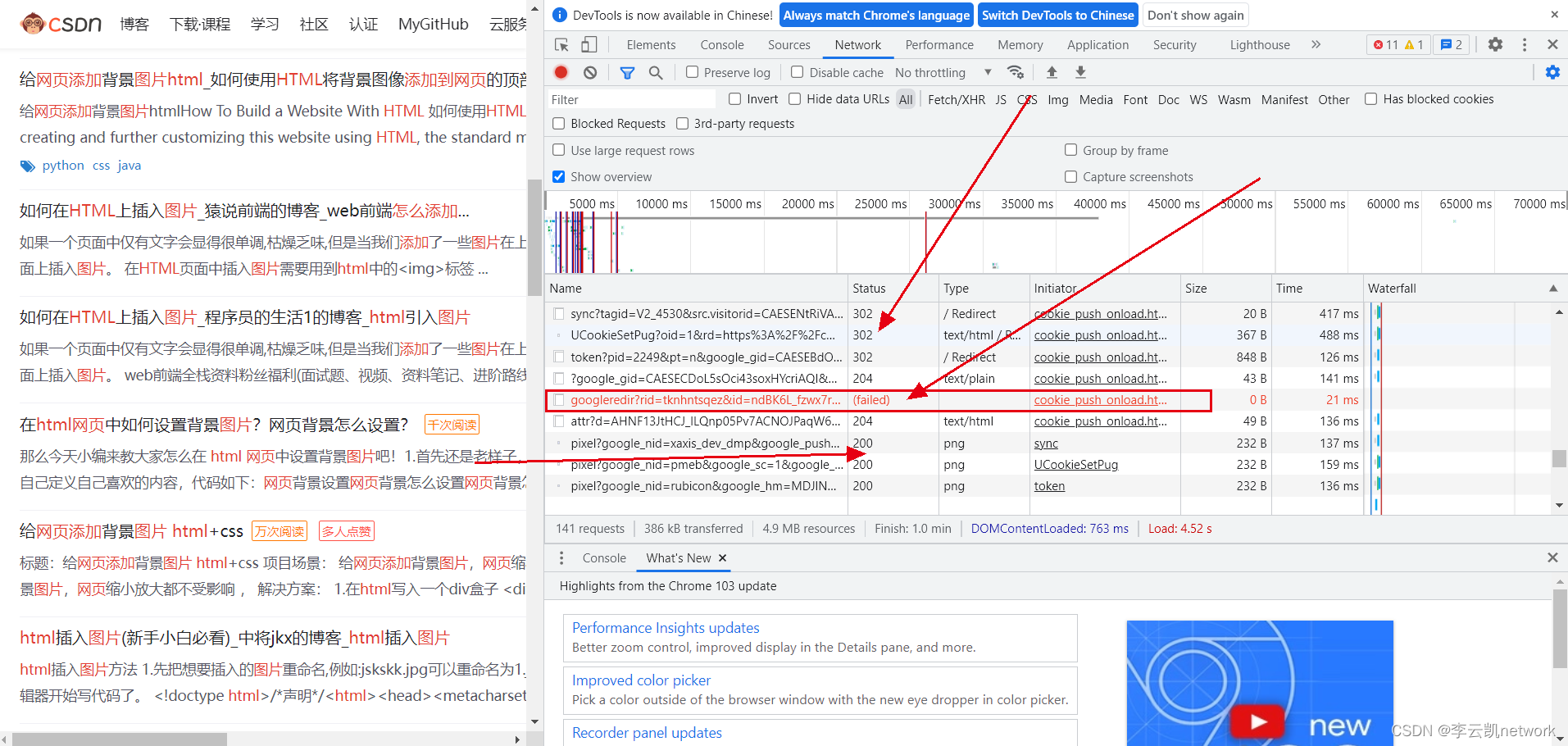Image resolution: width=1568 pixels, height=746 pixels.
Task: Tick Blocked Requests checkbox
Action: point(558,124)
